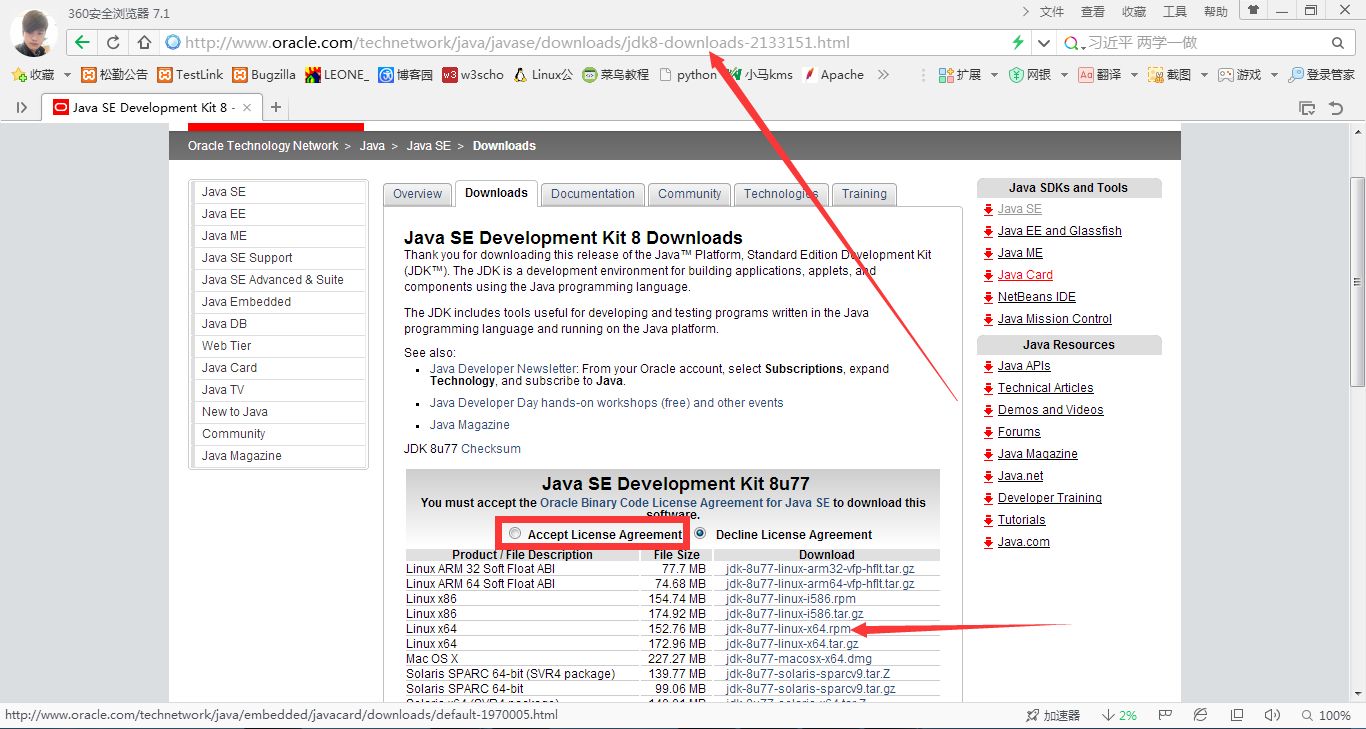Screen dimensions: 1366x729
Task: Open the 扩展 extensions button
Action: click(960, 75)
